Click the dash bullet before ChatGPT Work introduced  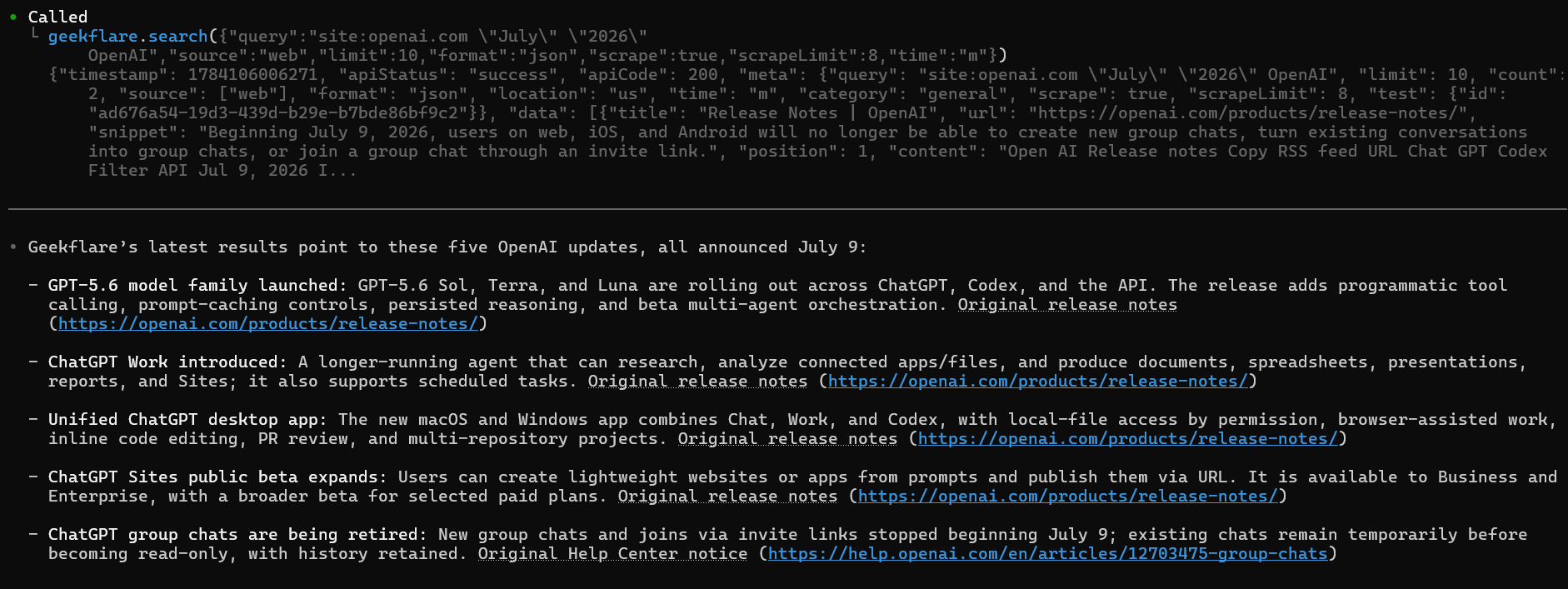tap(33, 362)
